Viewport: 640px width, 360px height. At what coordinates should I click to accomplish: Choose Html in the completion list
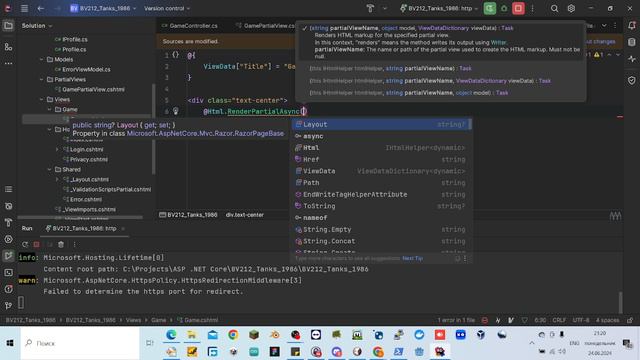coord(382,148)
